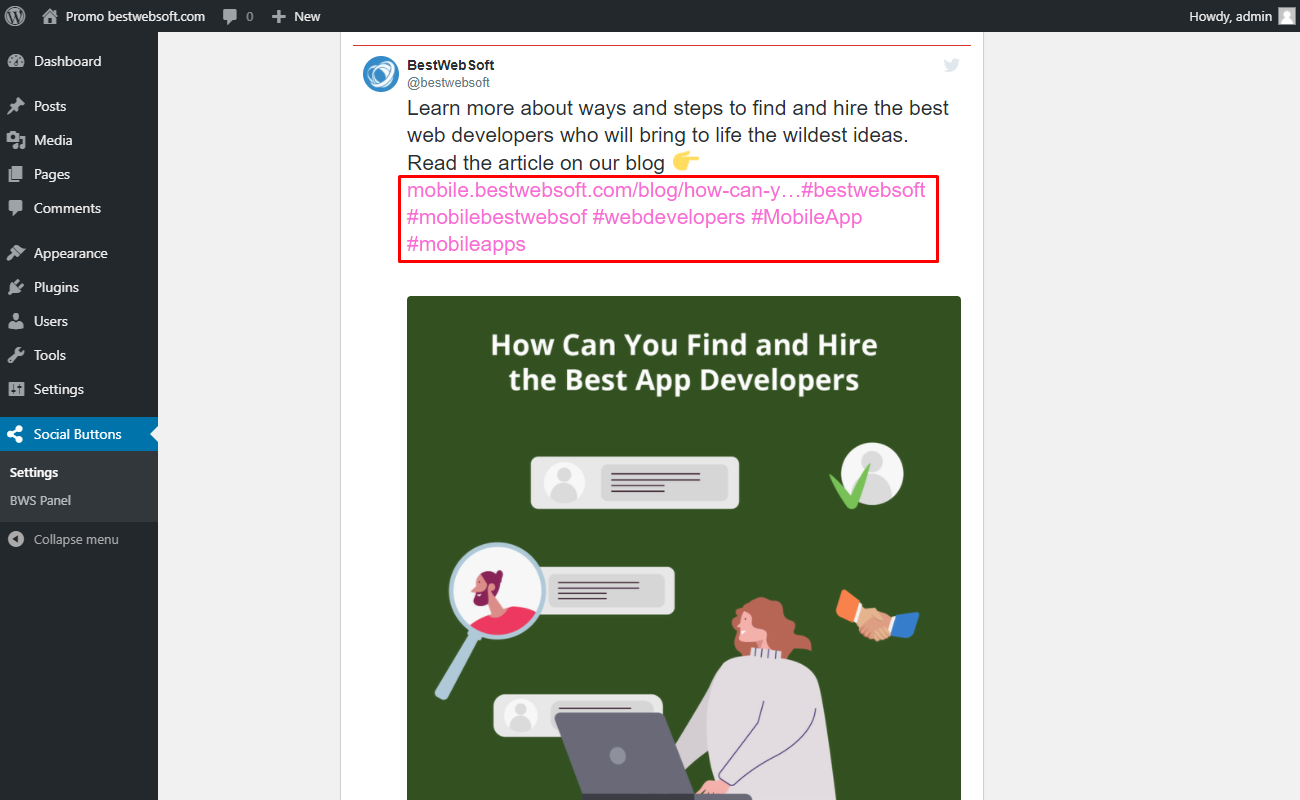Select the Social Buttons menu
The height and width of the screenshot is (800, 1300).
coord(79,434)
